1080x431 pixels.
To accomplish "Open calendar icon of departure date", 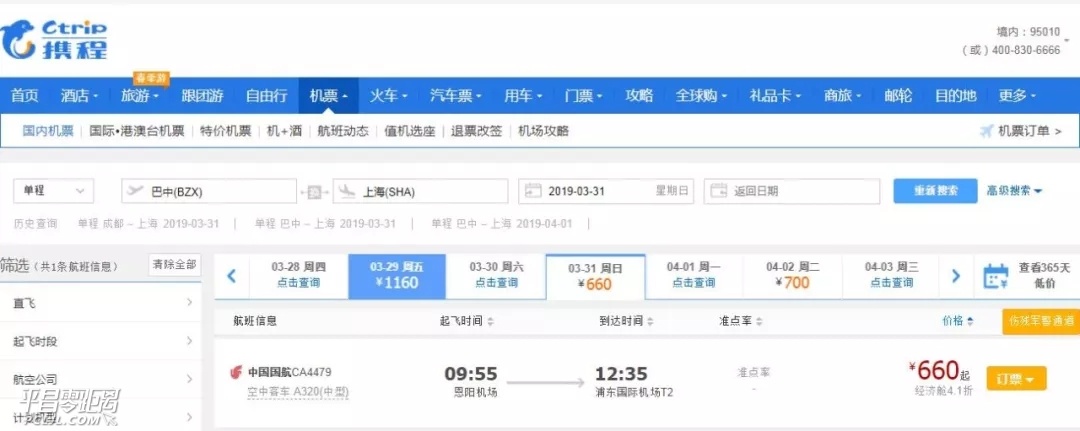I will pyautogui.click(x=532, y=191).
